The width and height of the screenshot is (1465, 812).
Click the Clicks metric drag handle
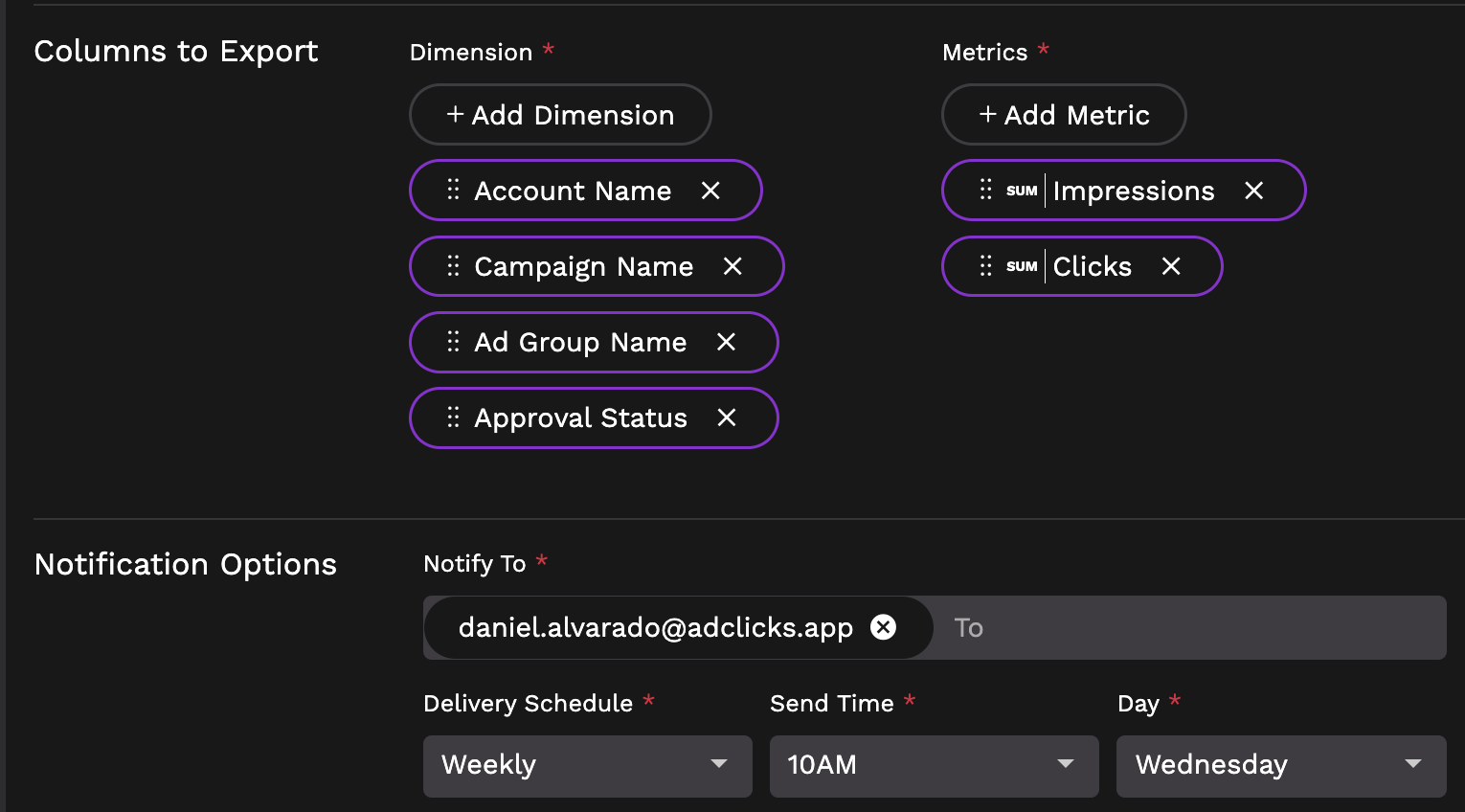pyautogui.click(x=985, y=266)
